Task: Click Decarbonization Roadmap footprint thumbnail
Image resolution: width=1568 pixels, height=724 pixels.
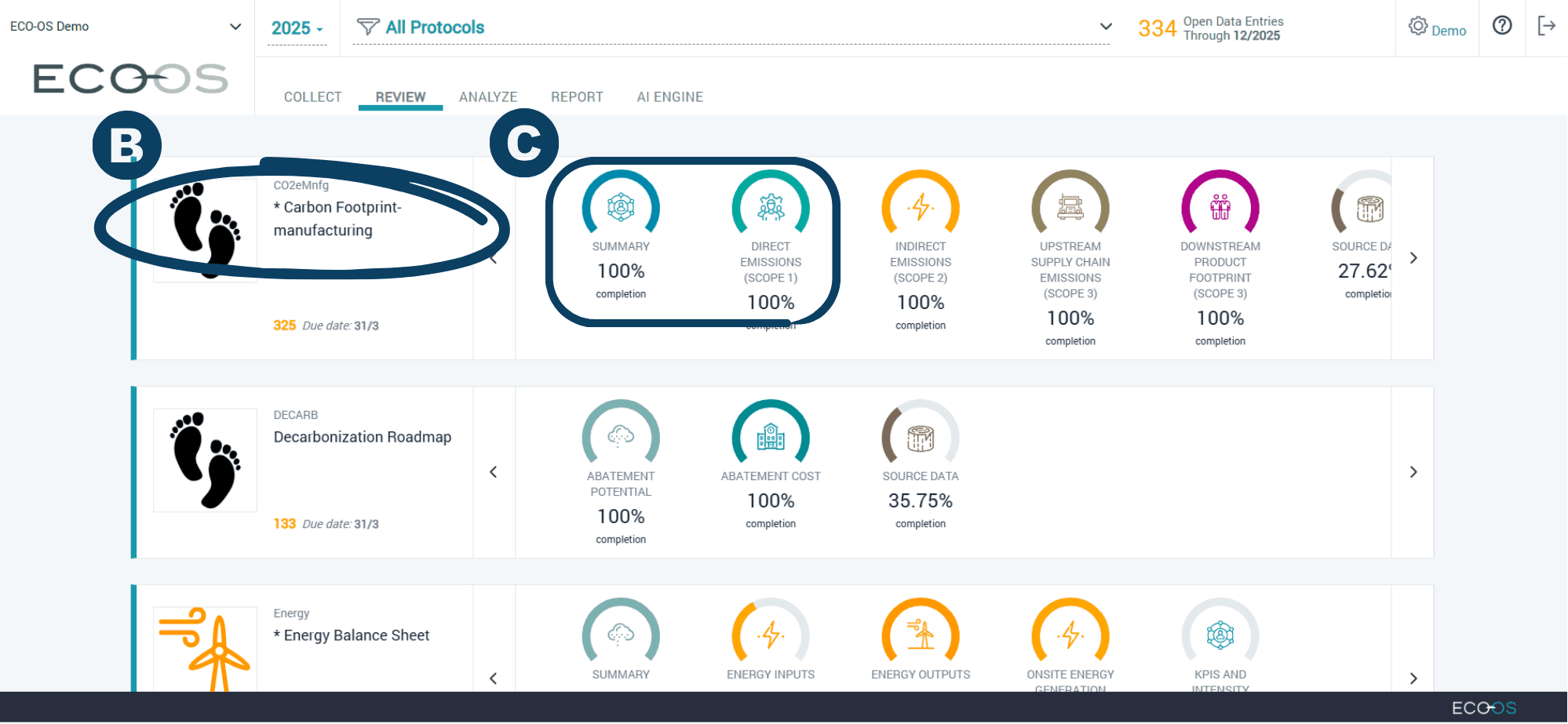Action: [205, 460]
